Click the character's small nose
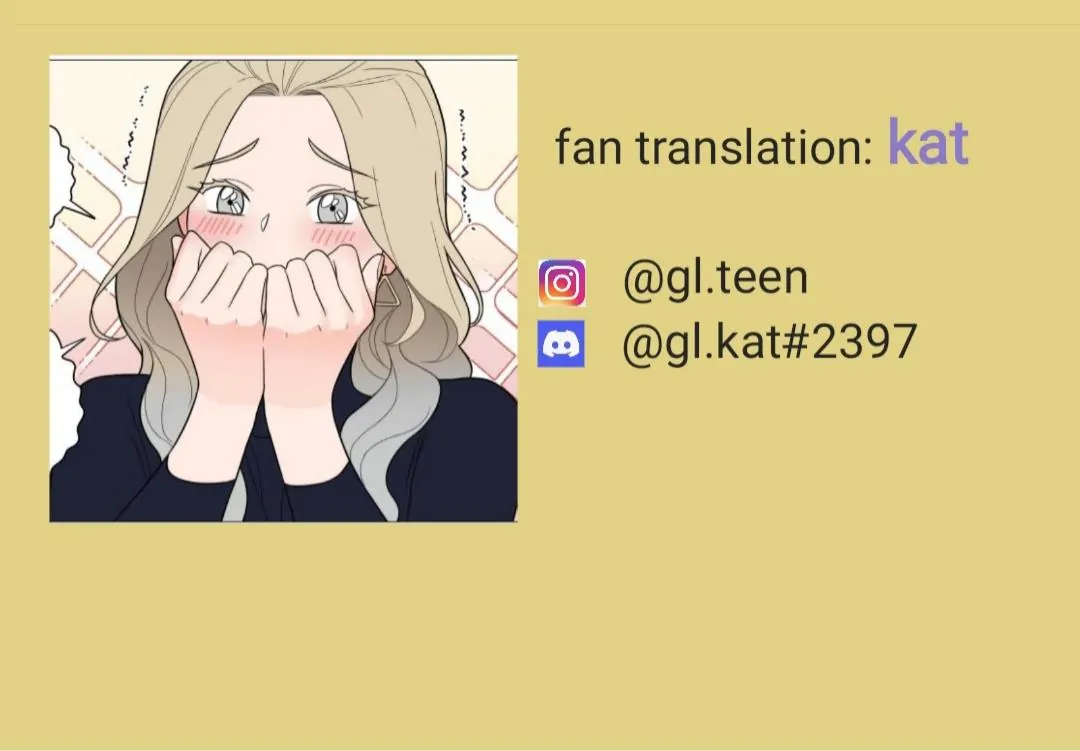 click(265, 222)
